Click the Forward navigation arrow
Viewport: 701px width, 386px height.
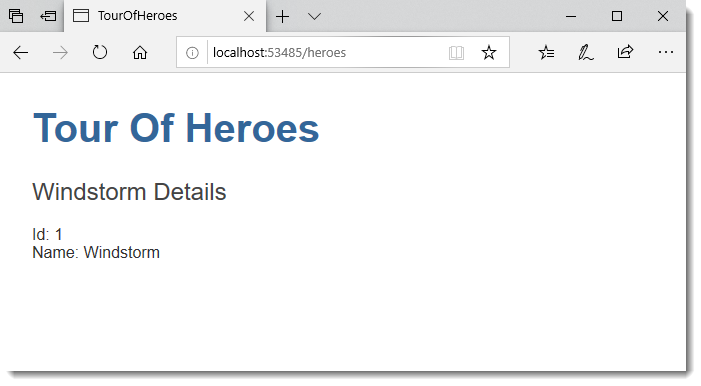60,53
